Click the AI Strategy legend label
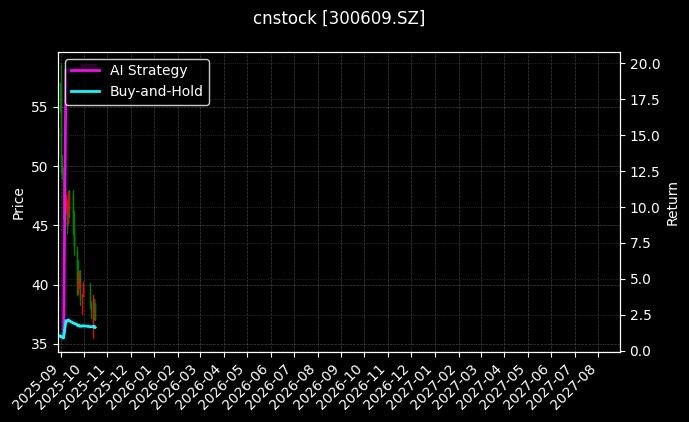The height and width of the screenshot is (422, 689). coord(148,70)
